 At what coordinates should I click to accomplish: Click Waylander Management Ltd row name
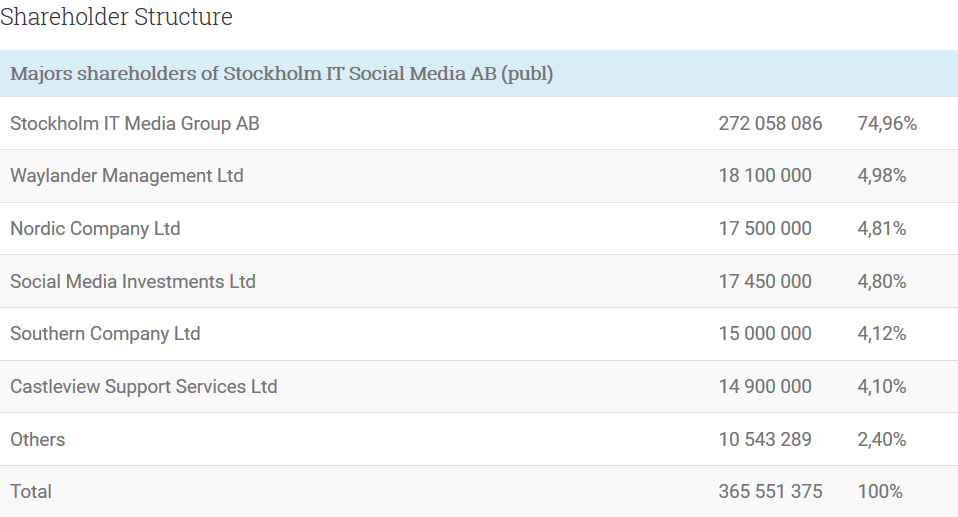pos(127,176)
